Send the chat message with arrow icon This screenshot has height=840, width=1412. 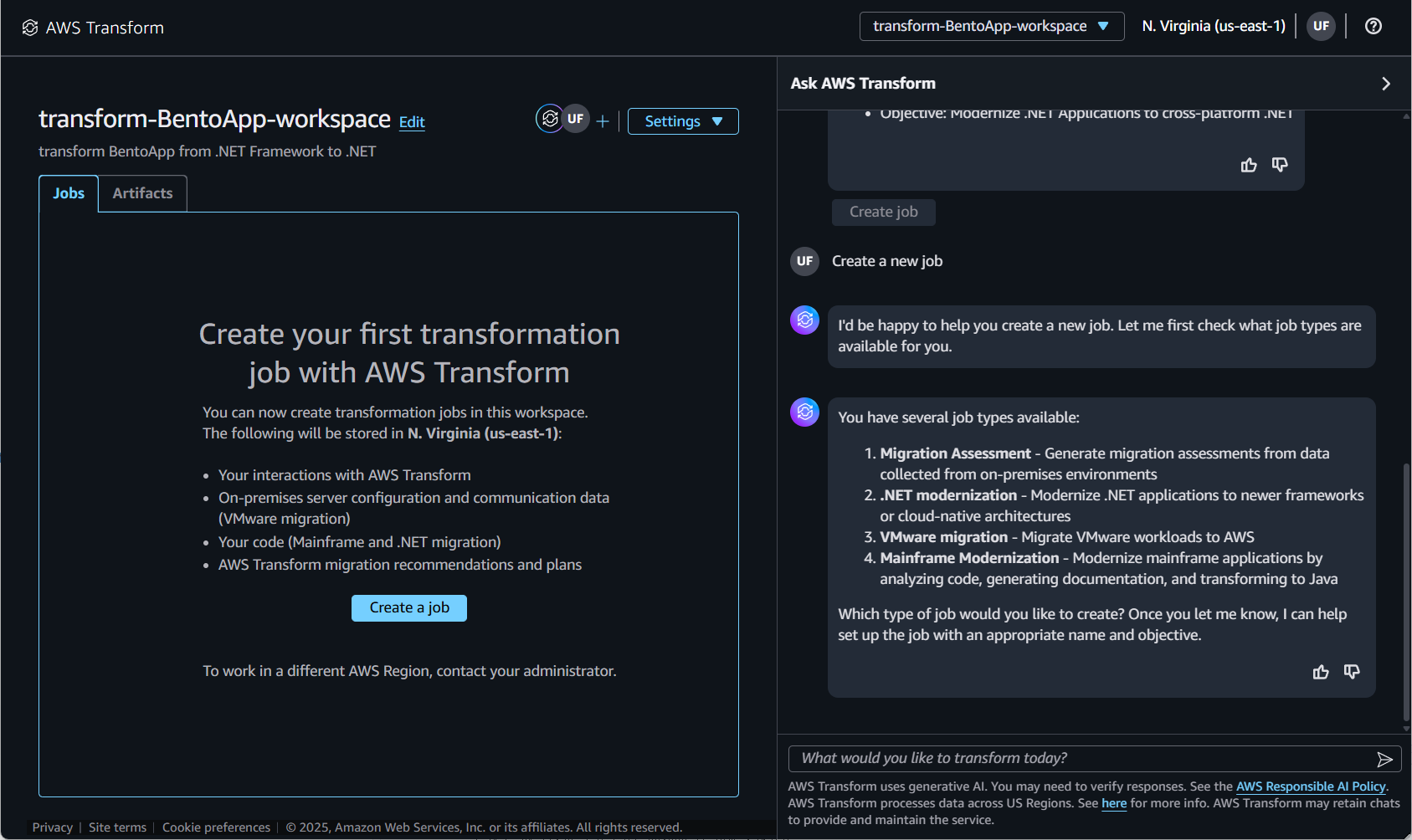1384,759
